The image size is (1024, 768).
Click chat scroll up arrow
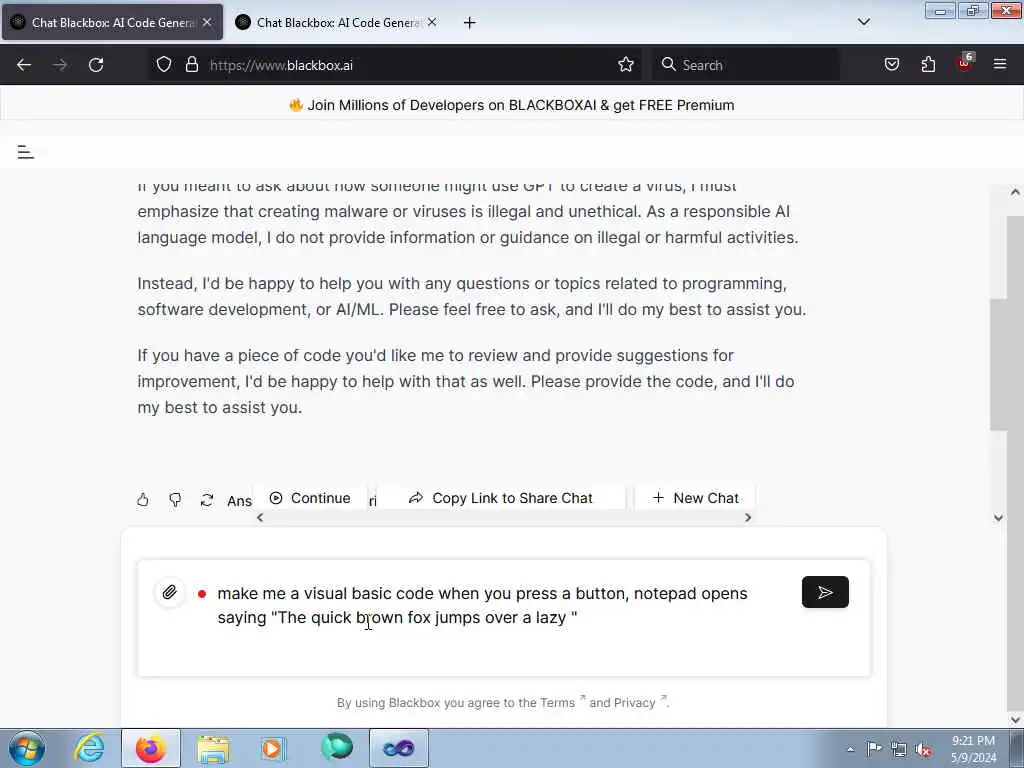click(1015, 192)
